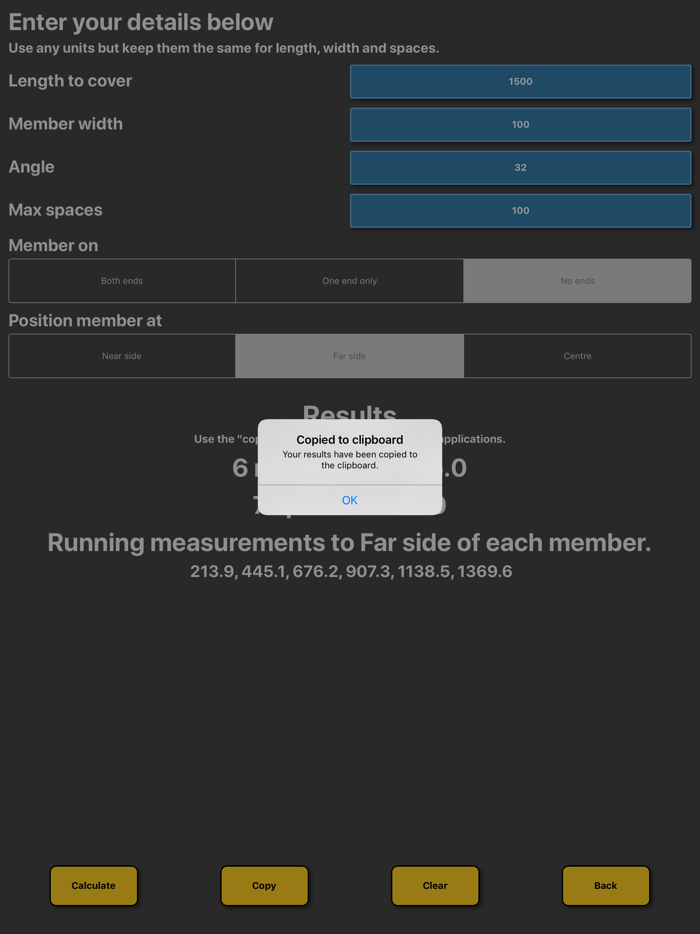Position member at Centre
Viewport: 700px width, 934px height.
pyautogui.click(x=577, y=356)
